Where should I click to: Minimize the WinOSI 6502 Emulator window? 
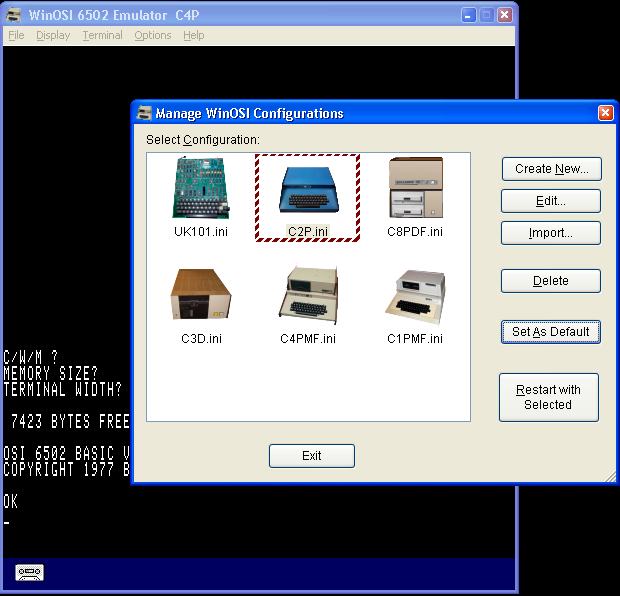click(469, 15)
